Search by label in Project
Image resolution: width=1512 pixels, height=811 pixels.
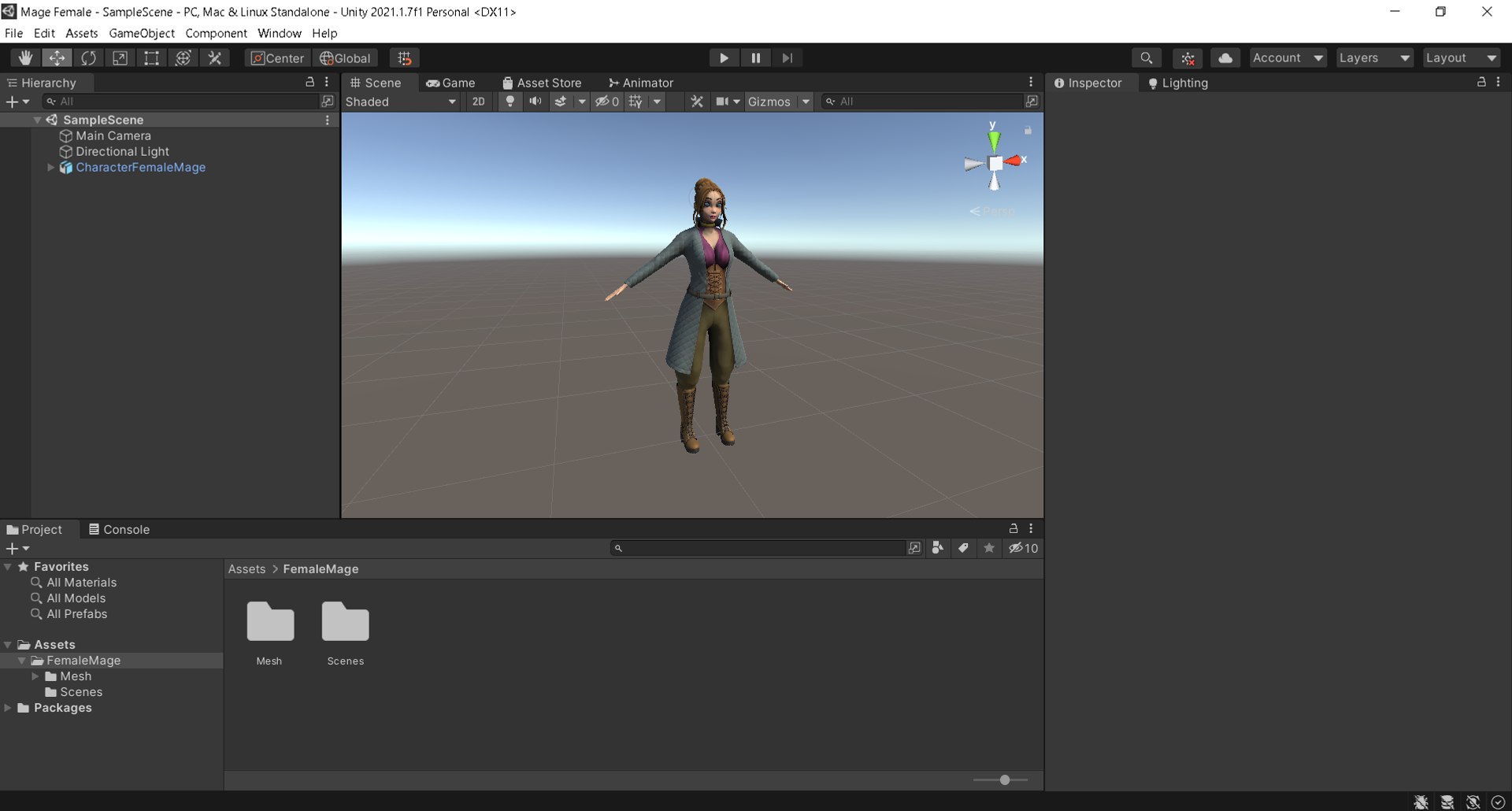pyautogui.click(x=963, y=548)
